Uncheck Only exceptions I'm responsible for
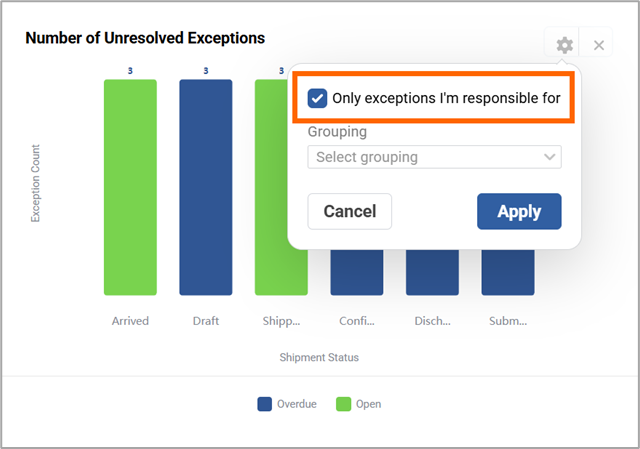The width and height of the screenshot is (640, 449). coord(317,98)
